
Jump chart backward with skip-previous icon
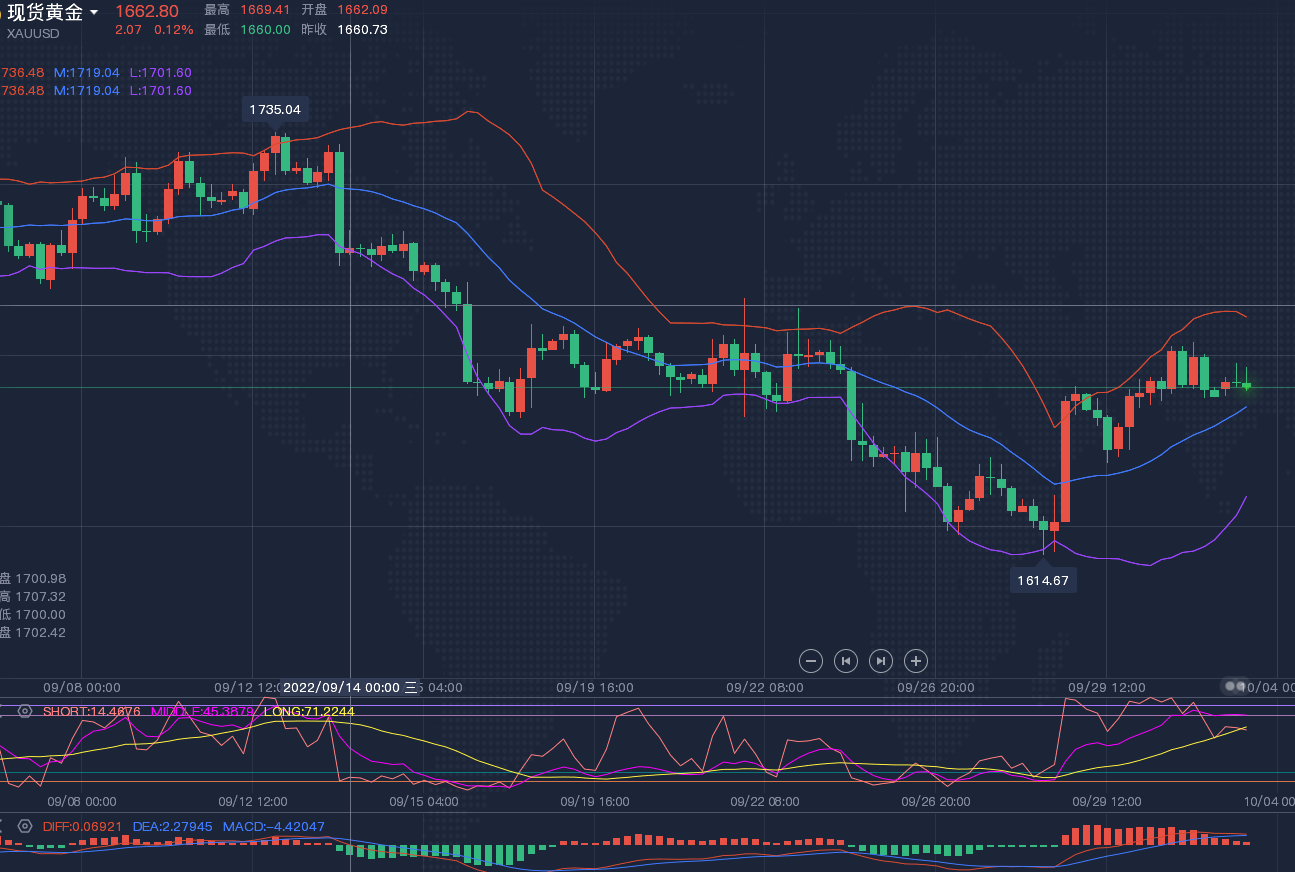[846, 660]
